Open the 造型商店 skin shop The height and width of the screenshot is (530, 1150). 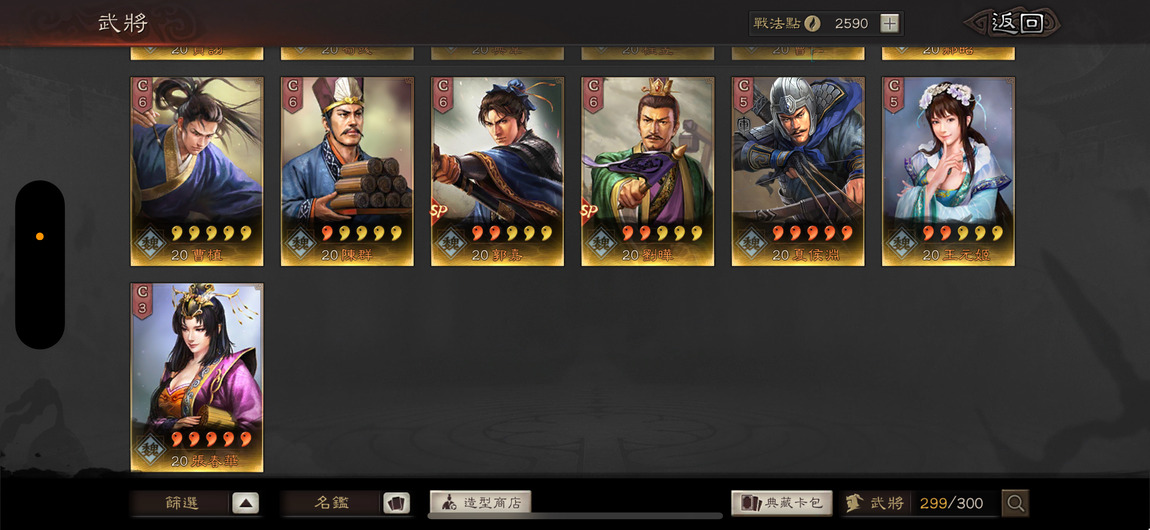[480, 503]
